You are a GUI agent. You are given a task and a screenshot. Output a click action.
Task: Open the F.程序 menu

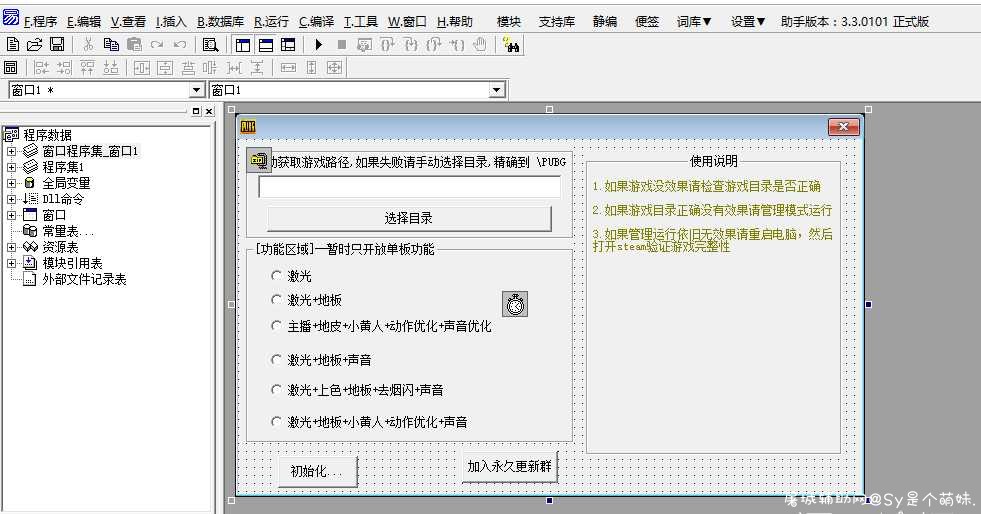pyautogui.click(x=40, y=21)
